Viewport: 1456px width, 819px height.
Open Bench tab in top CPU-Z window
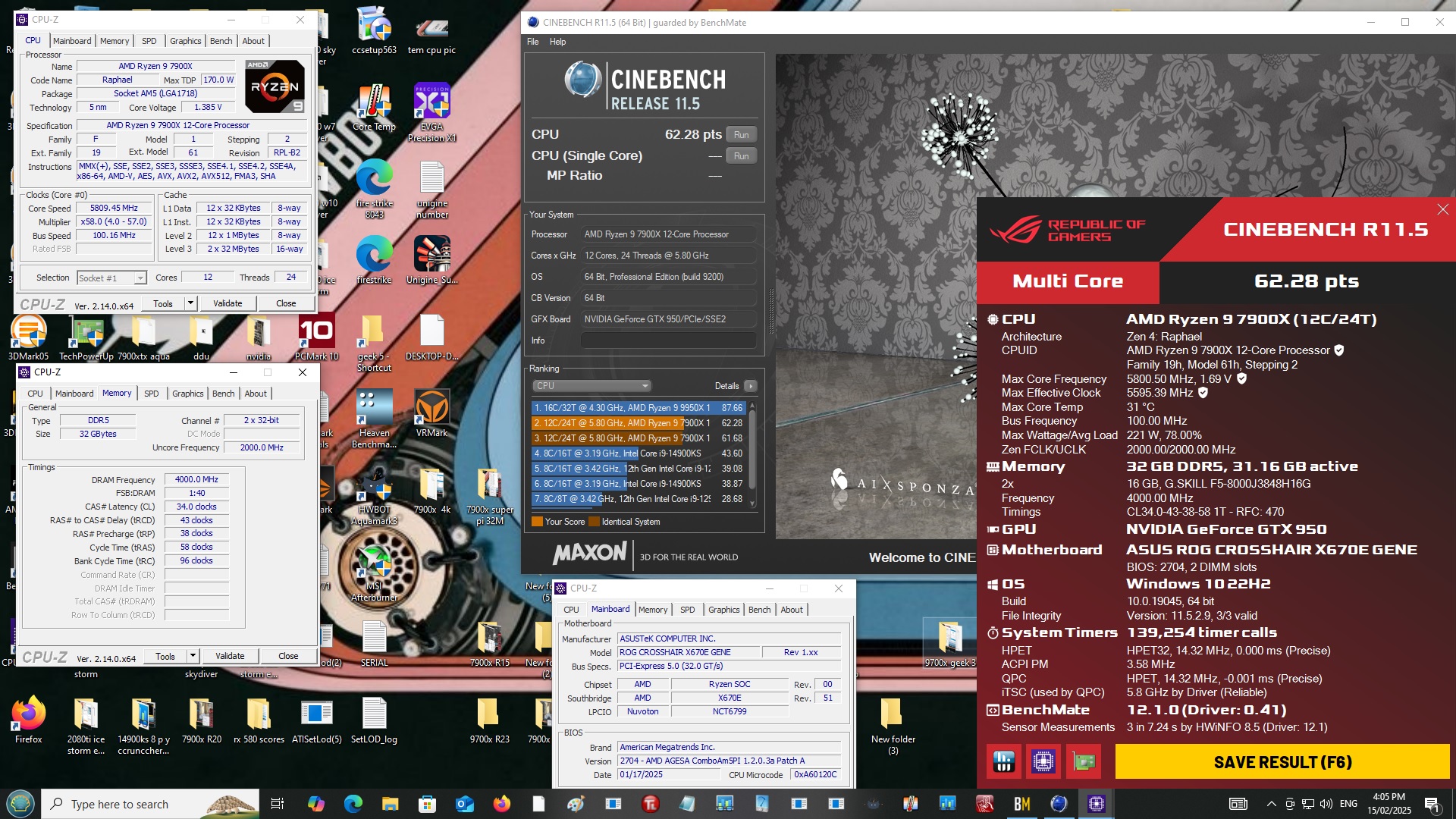(x=221, y=41)
